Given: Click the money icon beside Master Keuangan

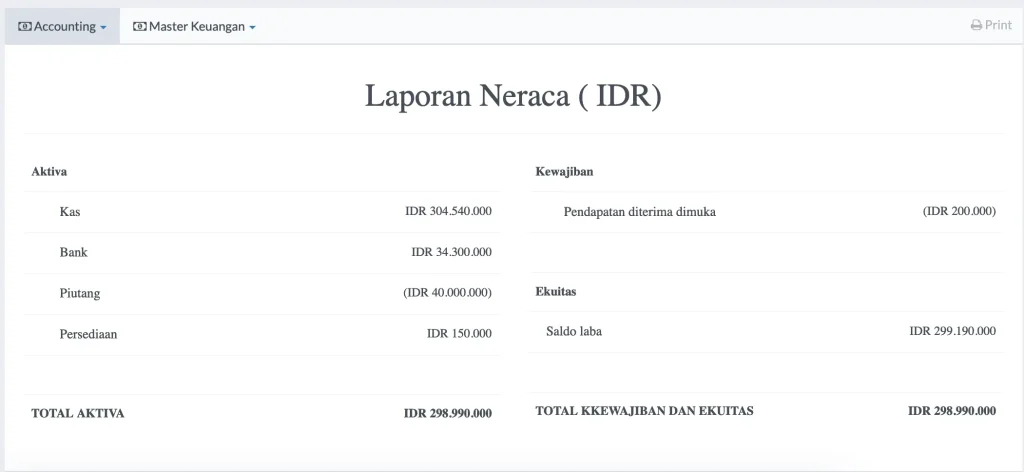Looking at the screenshot, I should pos(140,27).
